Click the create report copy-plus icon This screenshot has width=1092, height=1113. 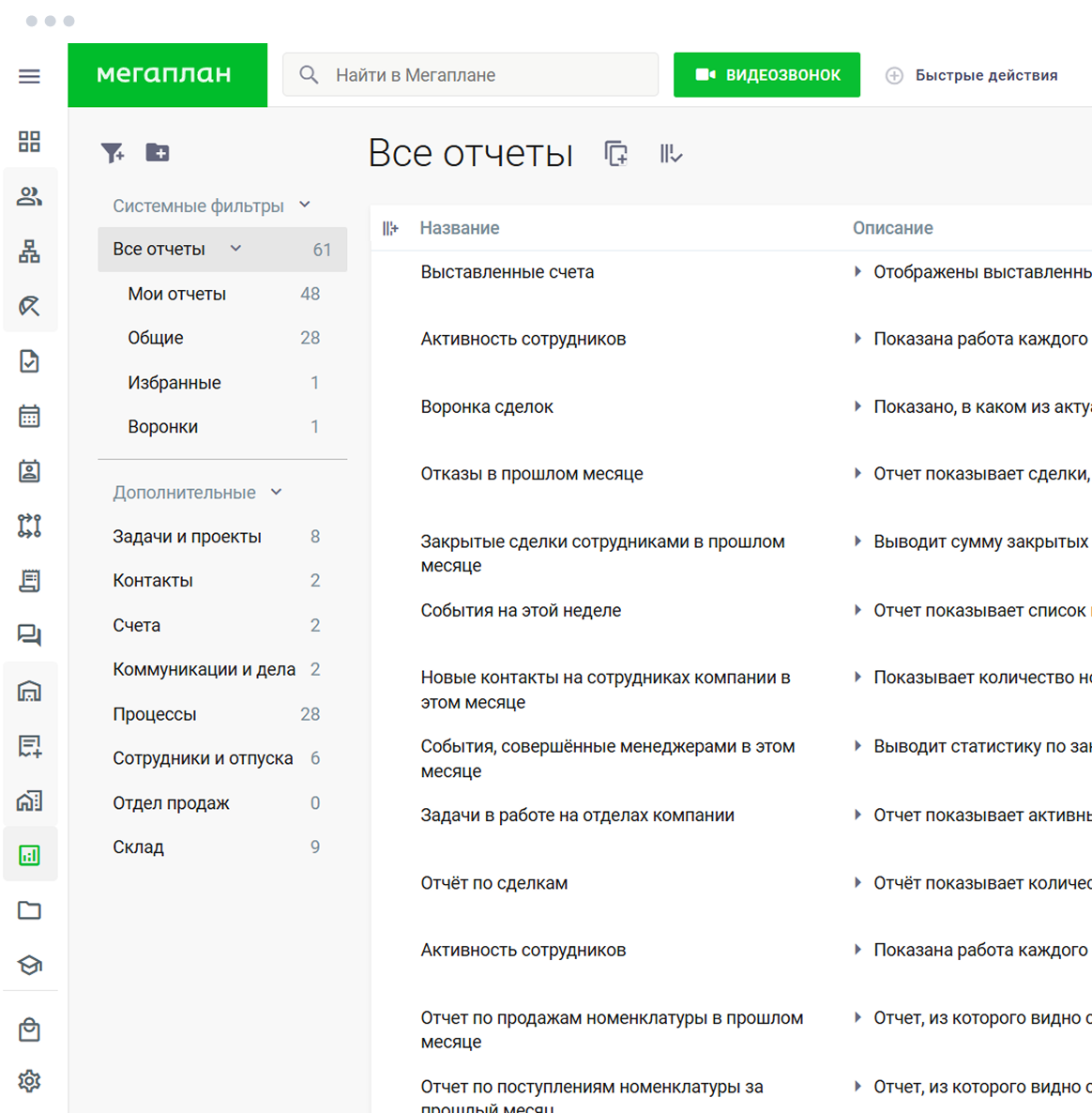tap(615, 153)
